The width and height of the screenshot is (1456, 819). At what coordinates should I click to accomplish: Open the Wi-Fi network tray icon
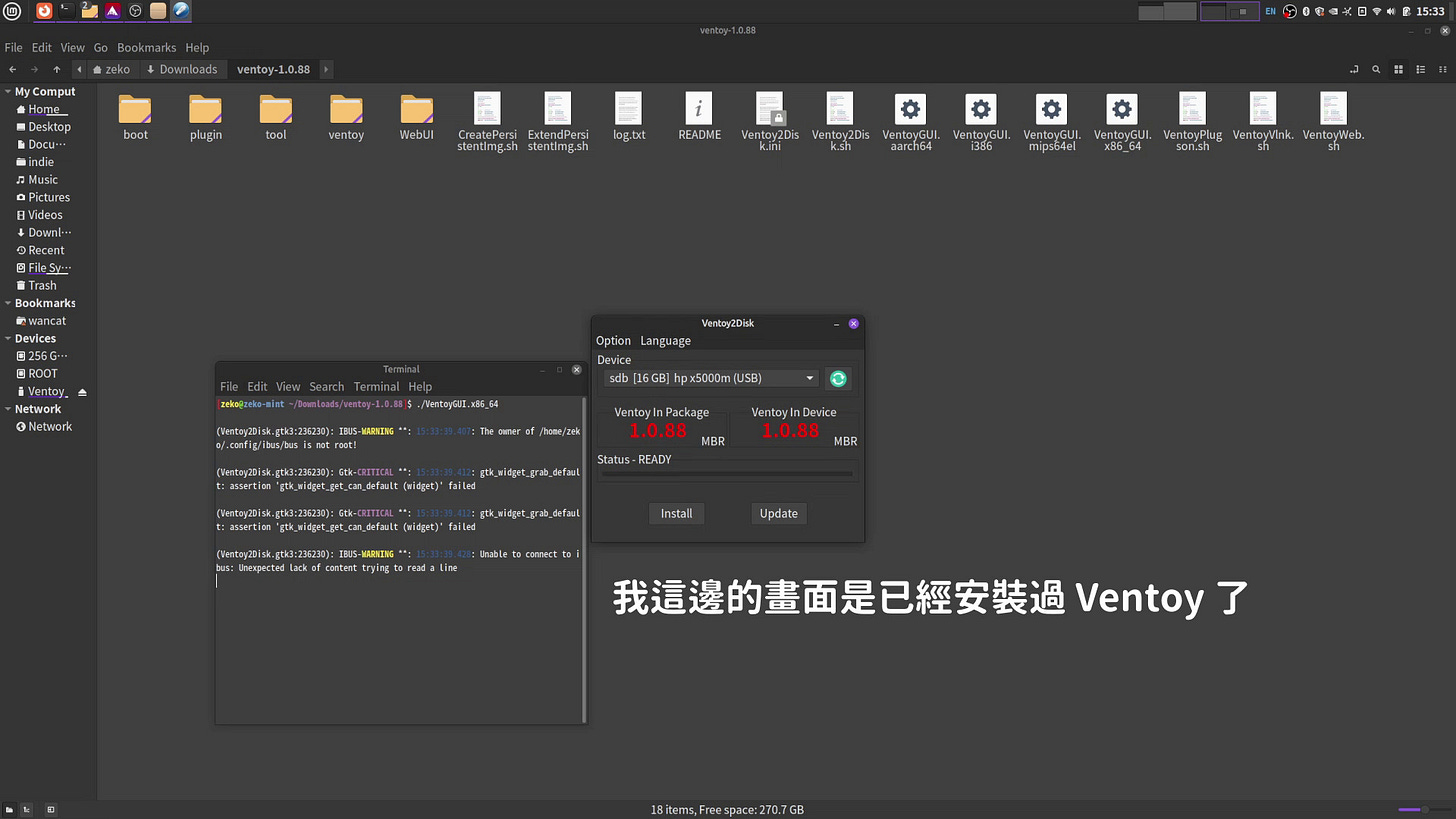point(1377,11)
